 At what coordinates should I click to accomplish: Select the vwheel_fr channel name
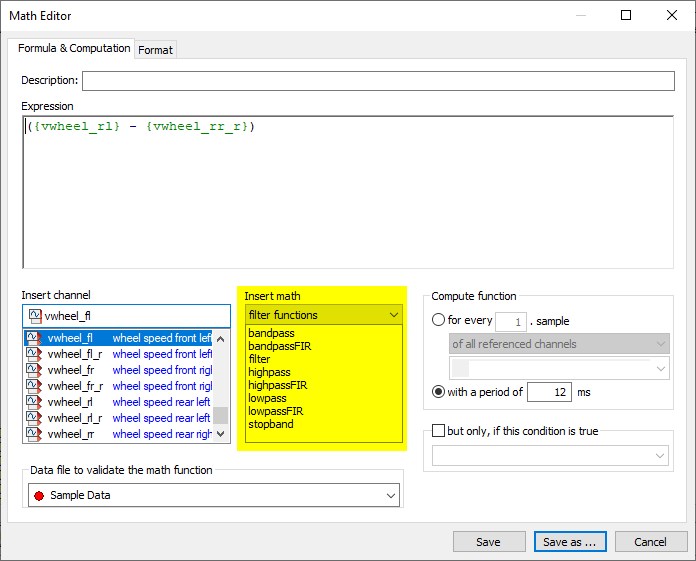(71, 370)
